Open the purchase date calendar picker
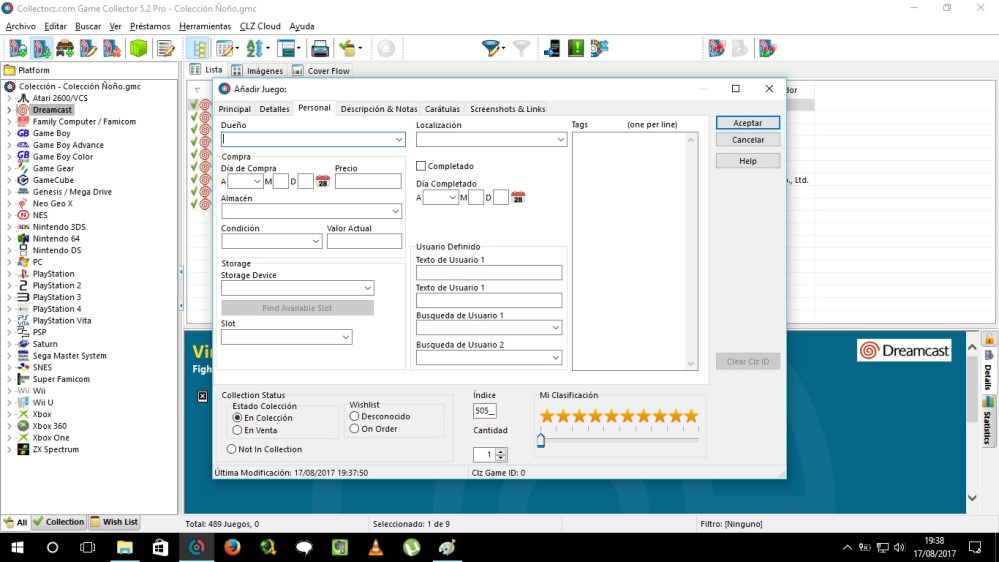999x562 pixels. click(x=323, y=182)
